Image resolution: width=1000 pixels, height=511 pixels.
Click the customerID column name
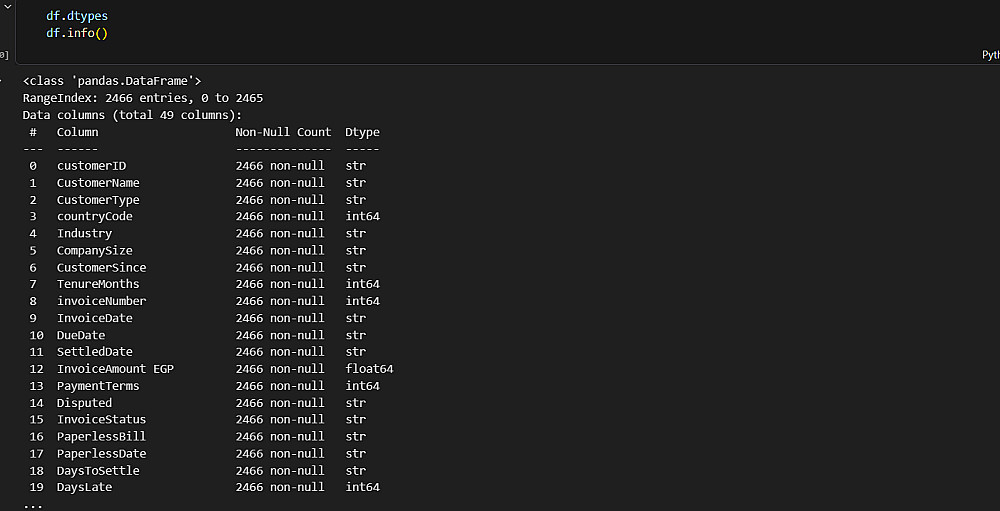(x=91, y=166)
